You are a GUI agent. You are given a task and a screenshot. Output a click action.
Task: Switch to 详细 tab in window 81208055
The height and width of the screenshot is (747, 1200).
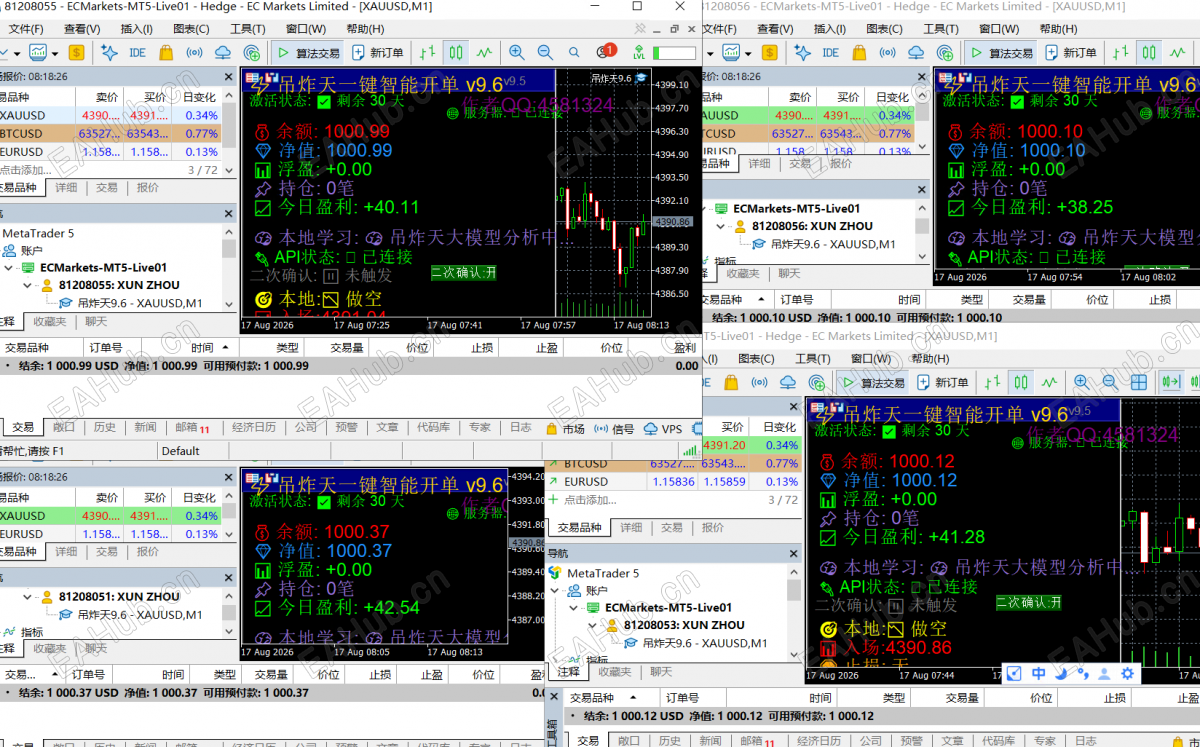(66, 187)
